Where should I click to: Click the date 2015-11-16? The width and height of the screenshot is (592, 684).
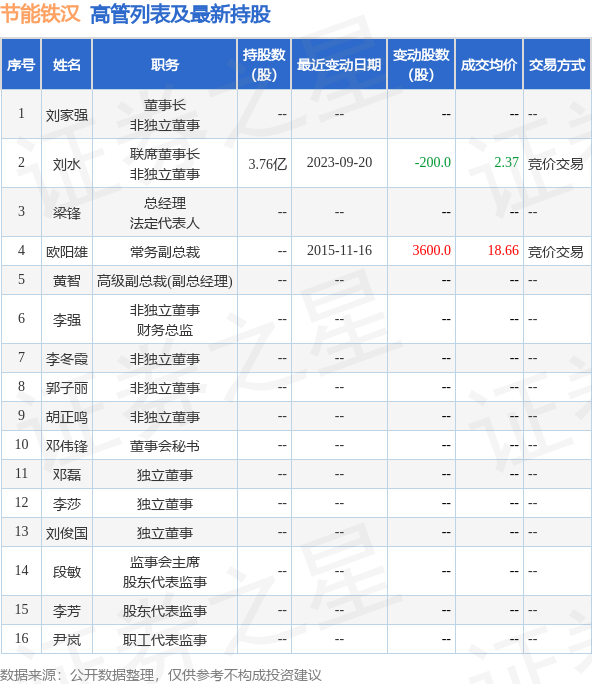tap(339, 250)
